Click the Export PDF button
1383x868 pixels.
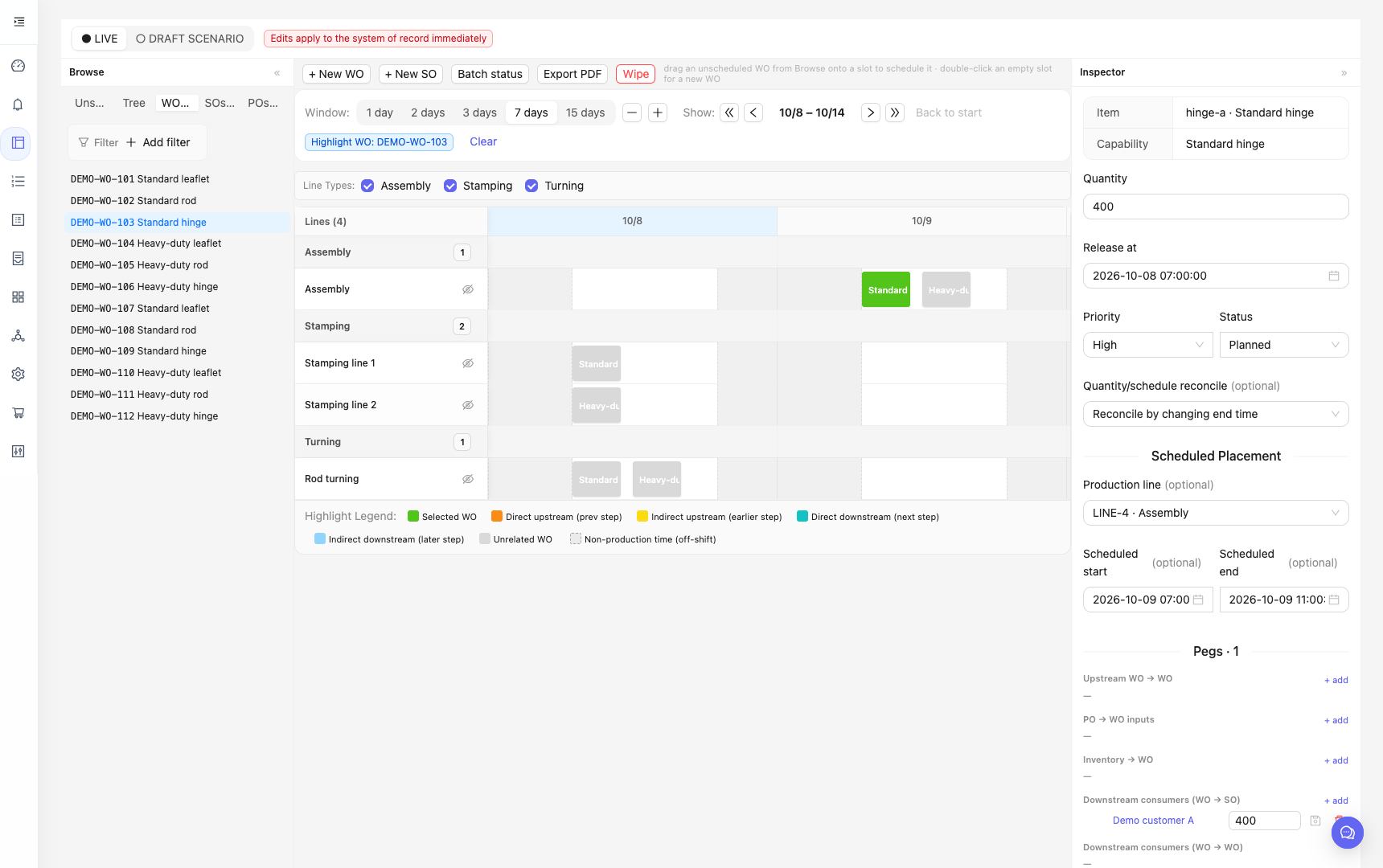(x=572, y=74)
